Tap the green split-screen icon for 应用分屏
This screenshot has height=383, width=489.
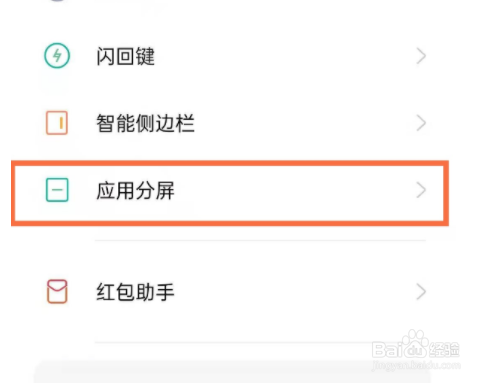tap(57, 190)
